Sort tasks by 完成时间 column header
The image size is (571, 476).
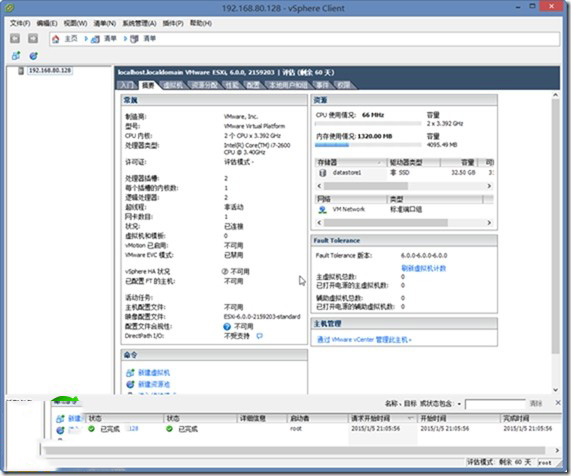pos(531,418)
